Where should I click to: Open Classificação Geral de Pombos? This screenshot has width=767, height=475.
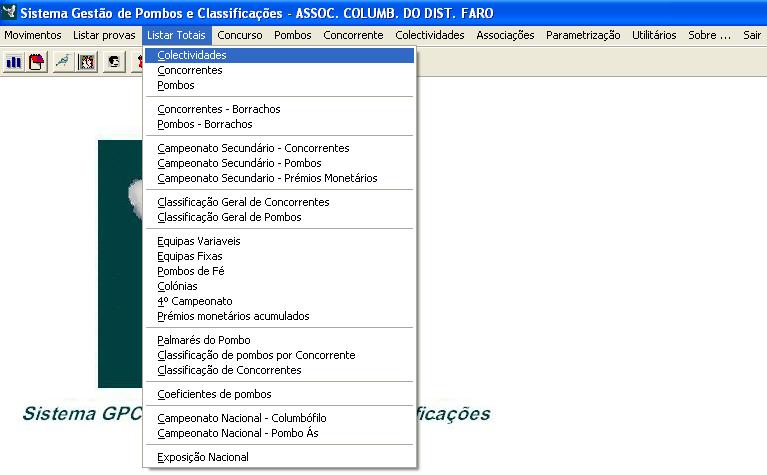coord(229,217)
